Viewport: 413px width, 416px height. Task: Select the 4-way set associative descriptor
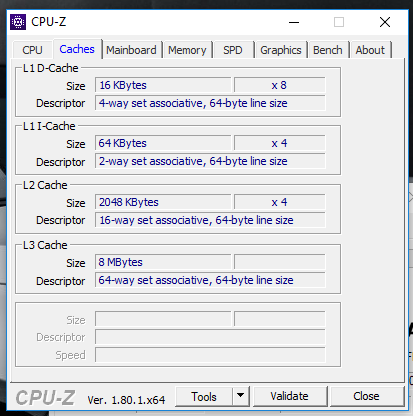click(210, 103)
